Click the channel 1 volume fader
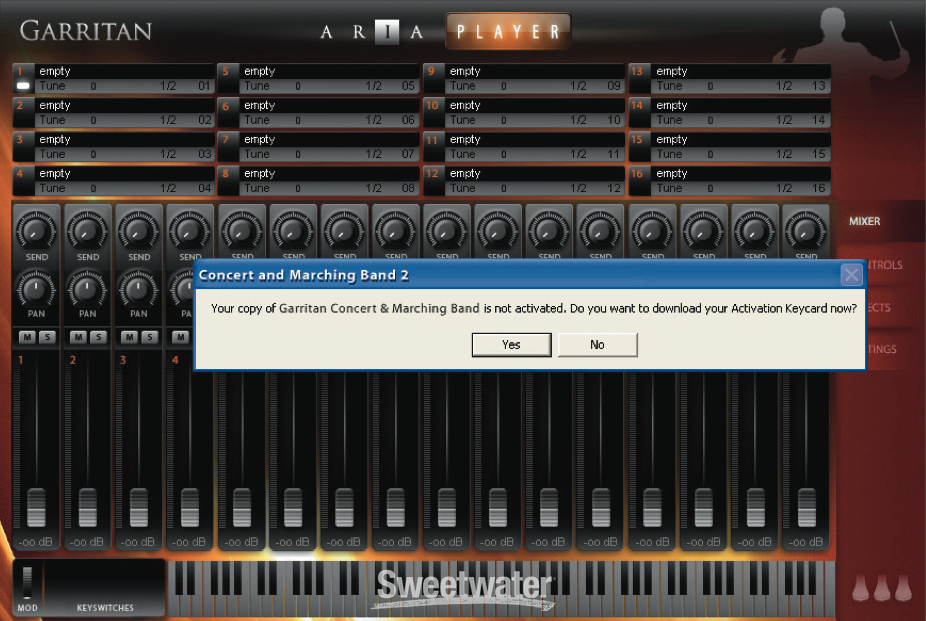 [37, 506]
